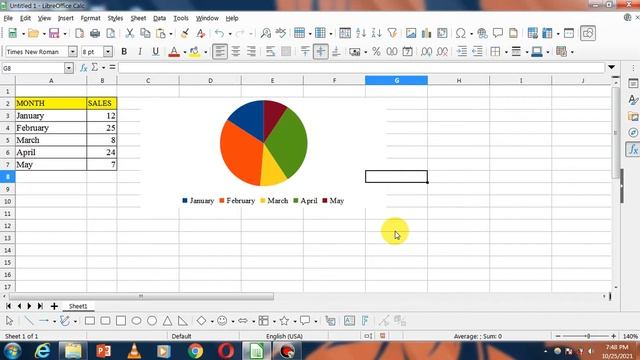Viewport: 640px width, 360px height.
Task: Open the Tools menu
Action: (x=181, y=18)
